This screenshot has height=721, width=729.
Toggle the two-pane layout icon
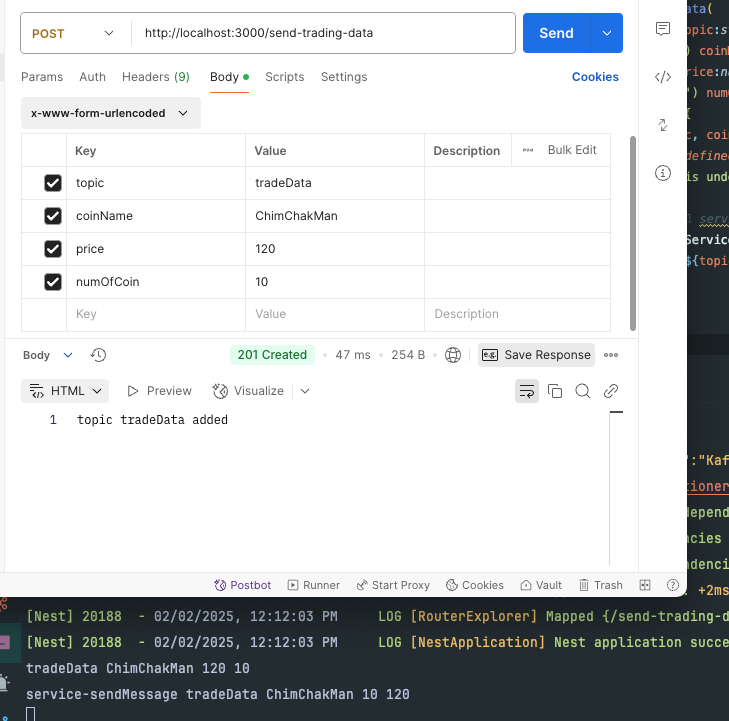pos(645,585)
